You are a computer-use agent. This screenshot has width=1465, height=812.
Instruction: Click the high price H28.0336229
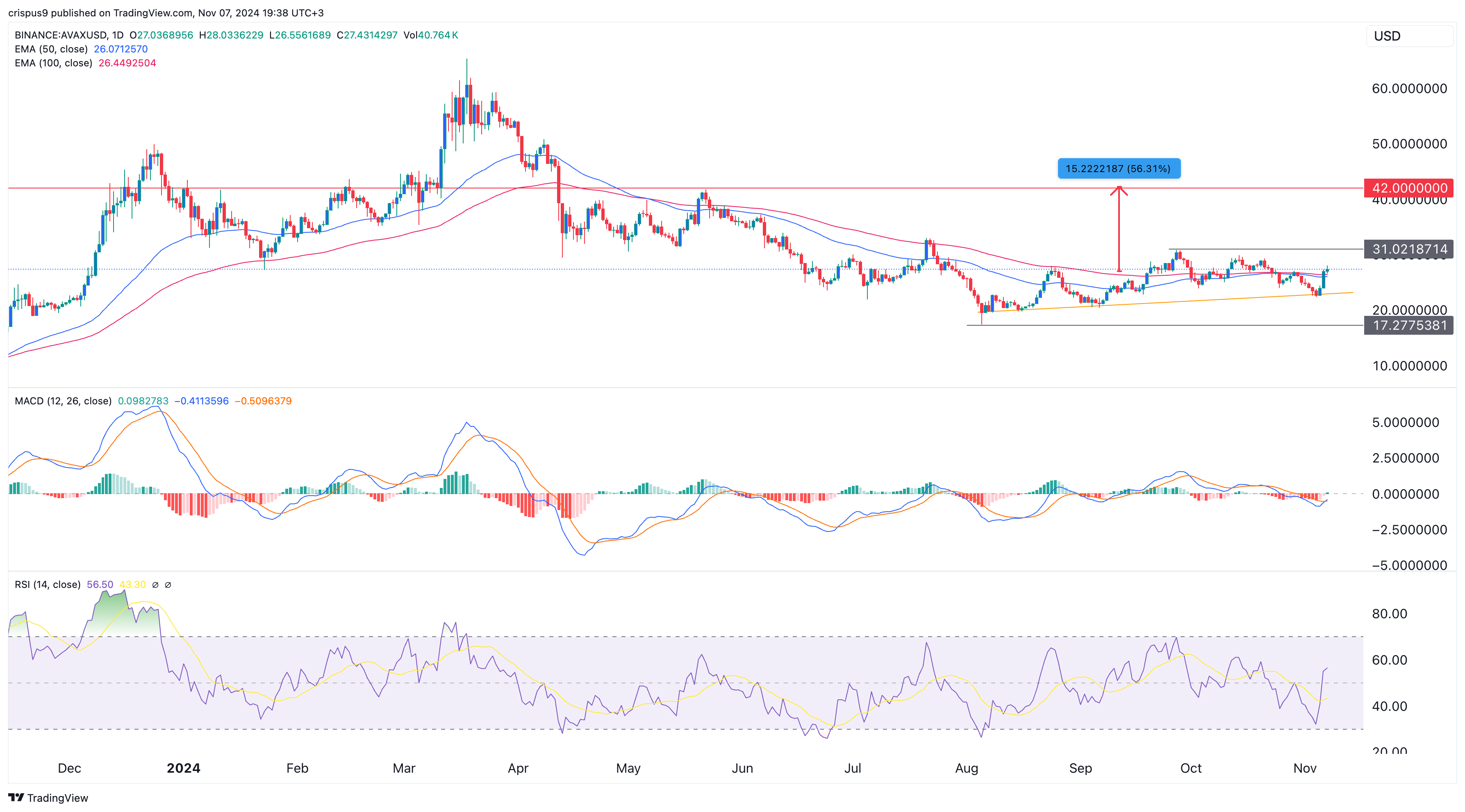pos(232,35)
